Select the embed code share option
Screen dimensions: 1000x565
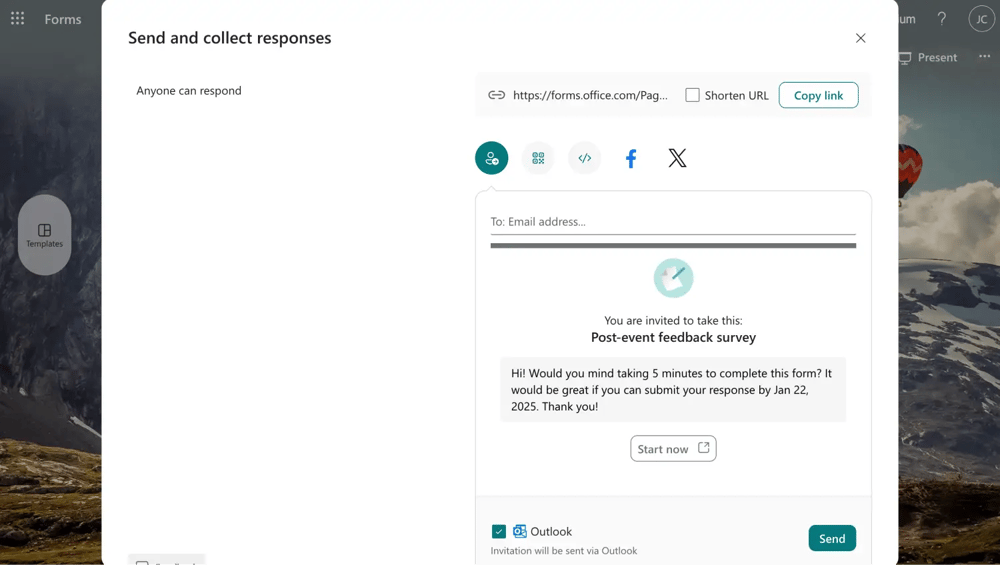coord(585,158)
